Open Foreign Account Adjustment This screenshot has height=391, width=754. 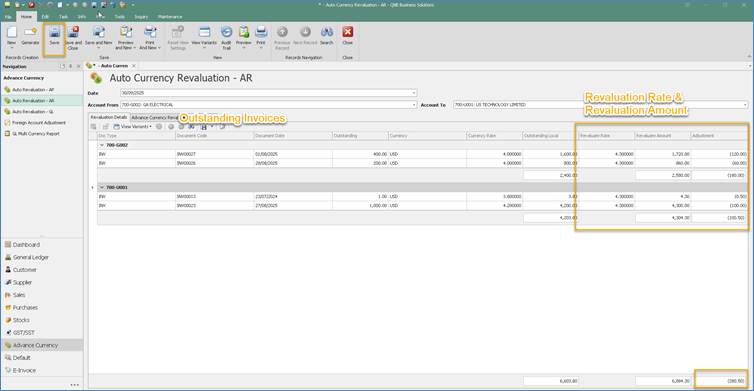pos(38,123)
